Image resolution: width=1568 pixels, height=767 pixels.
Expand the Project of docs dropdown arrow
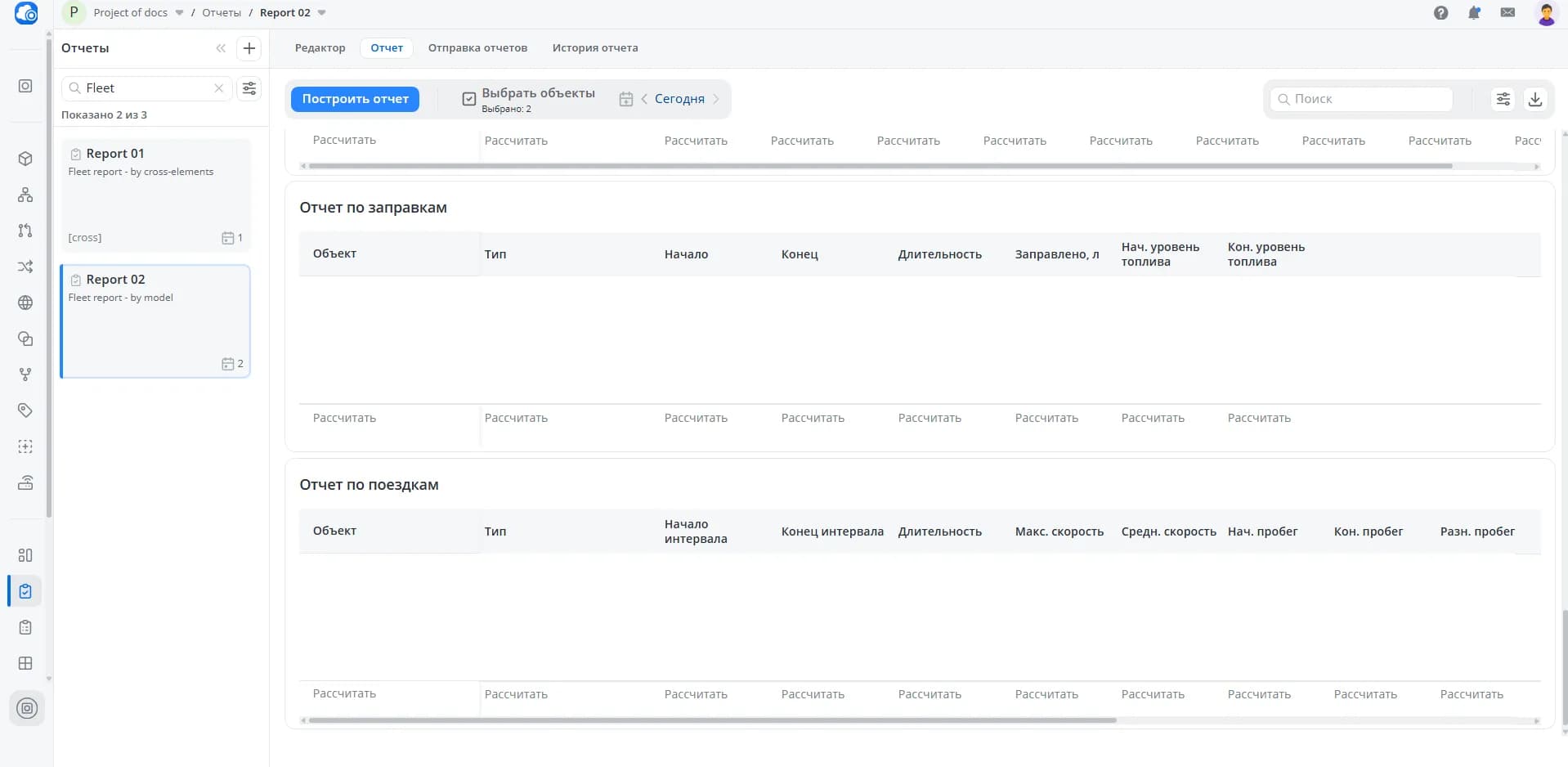[x=179, y=13]
